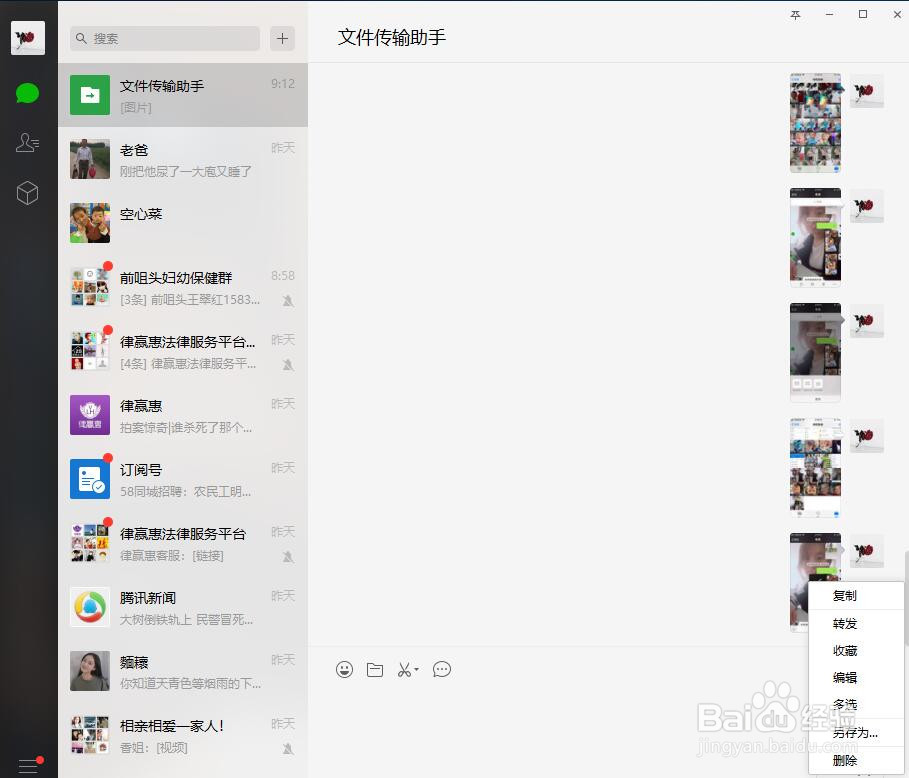Open the screenshot options dropdown arrow
Image resolution: width=909 pixels, height=778 pixels.
click(x=415, y=670)
